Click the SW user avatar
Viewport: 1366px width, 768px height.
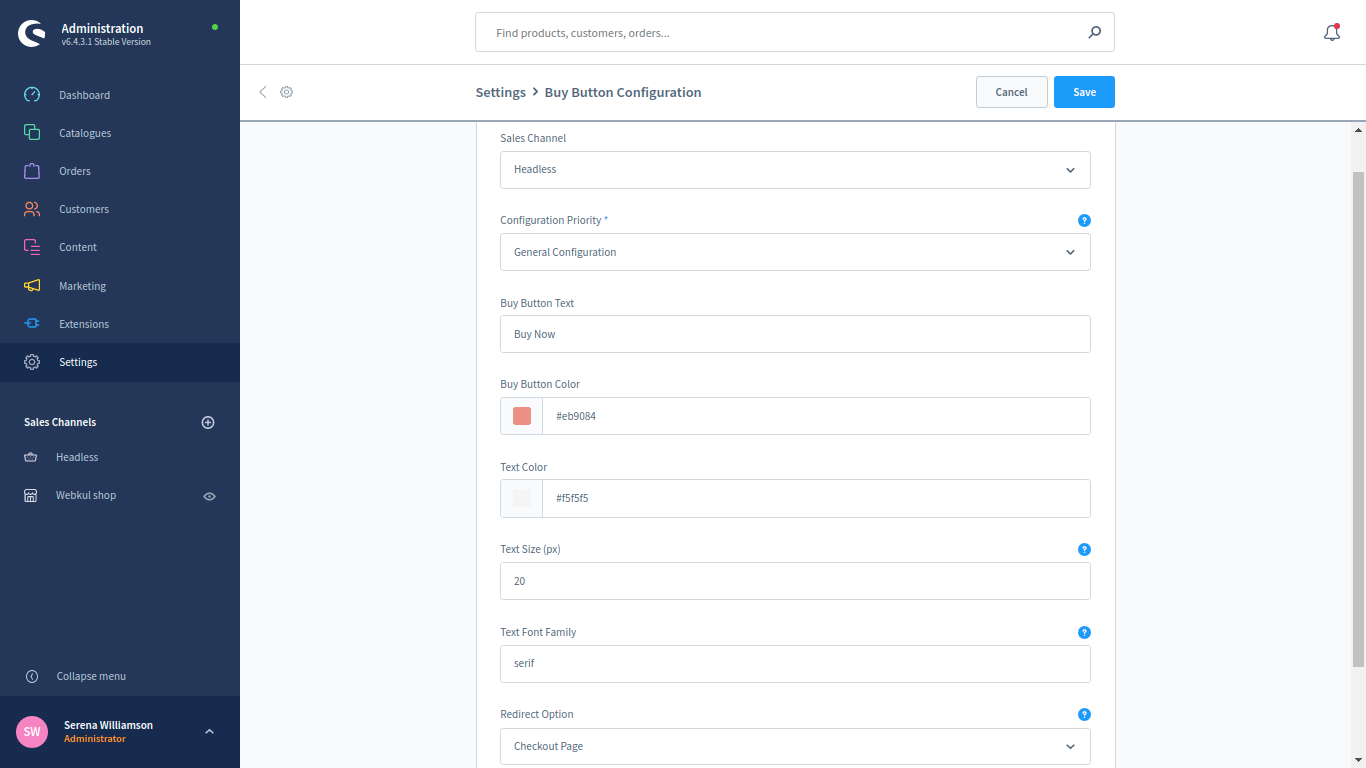point(32,732)
